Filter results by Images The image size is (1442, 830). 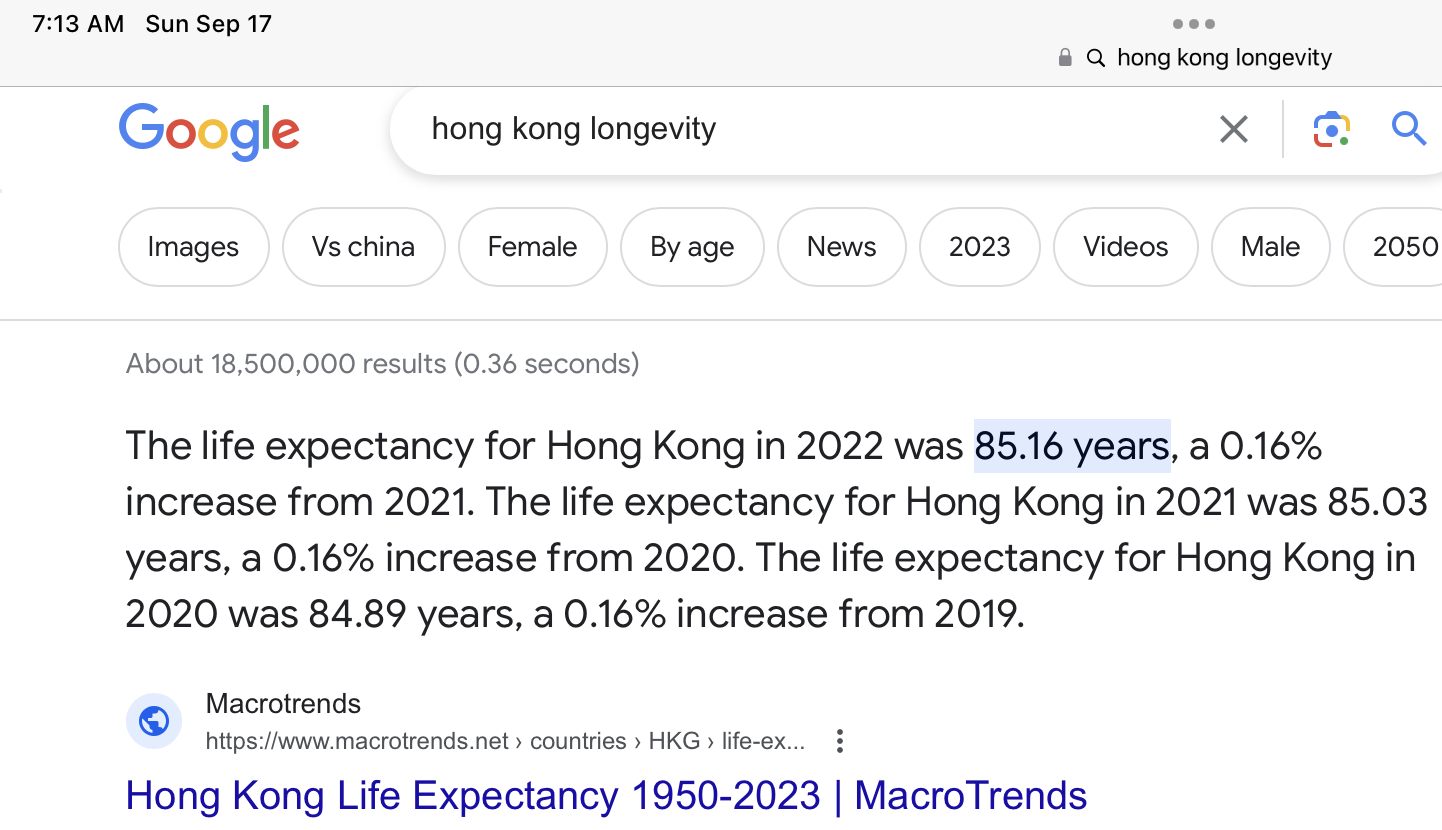point(193,247)
